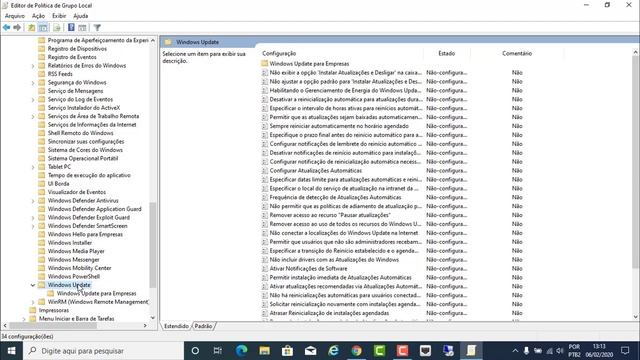Launch Google Chrome from the taskbar
640x360 pixels.
356,351
